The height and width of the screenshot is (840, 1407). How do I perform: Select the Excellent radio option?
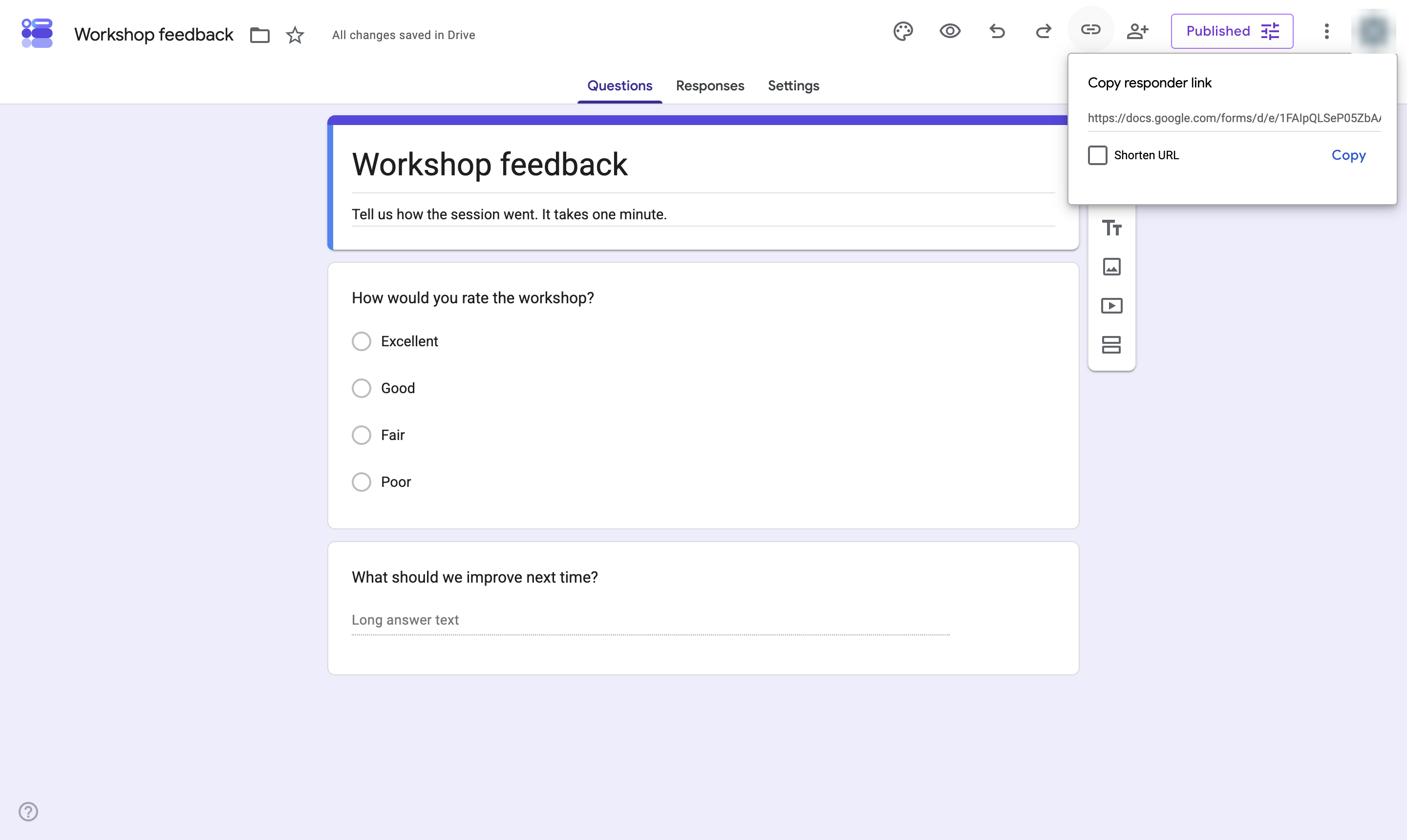pos(361,341)
